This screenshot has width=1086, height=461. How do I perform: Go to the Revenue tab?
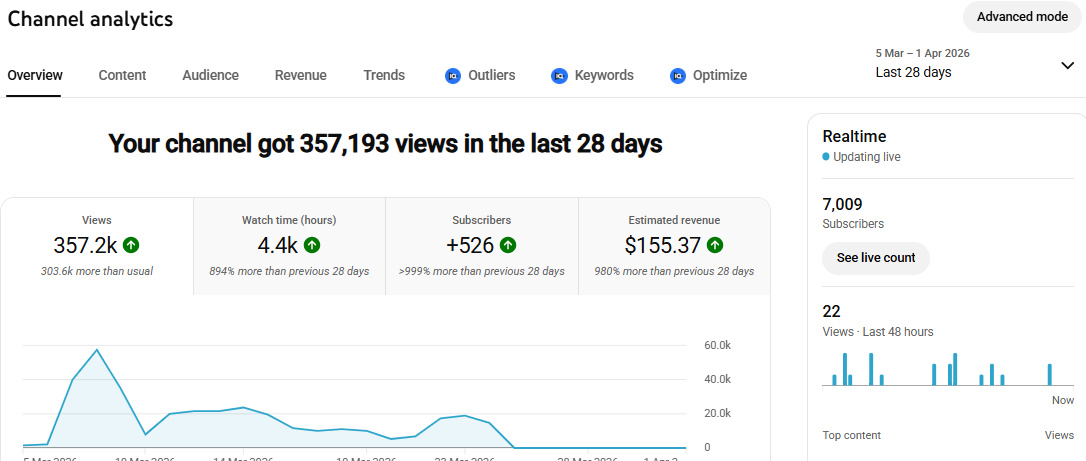[x=300, y=76]
